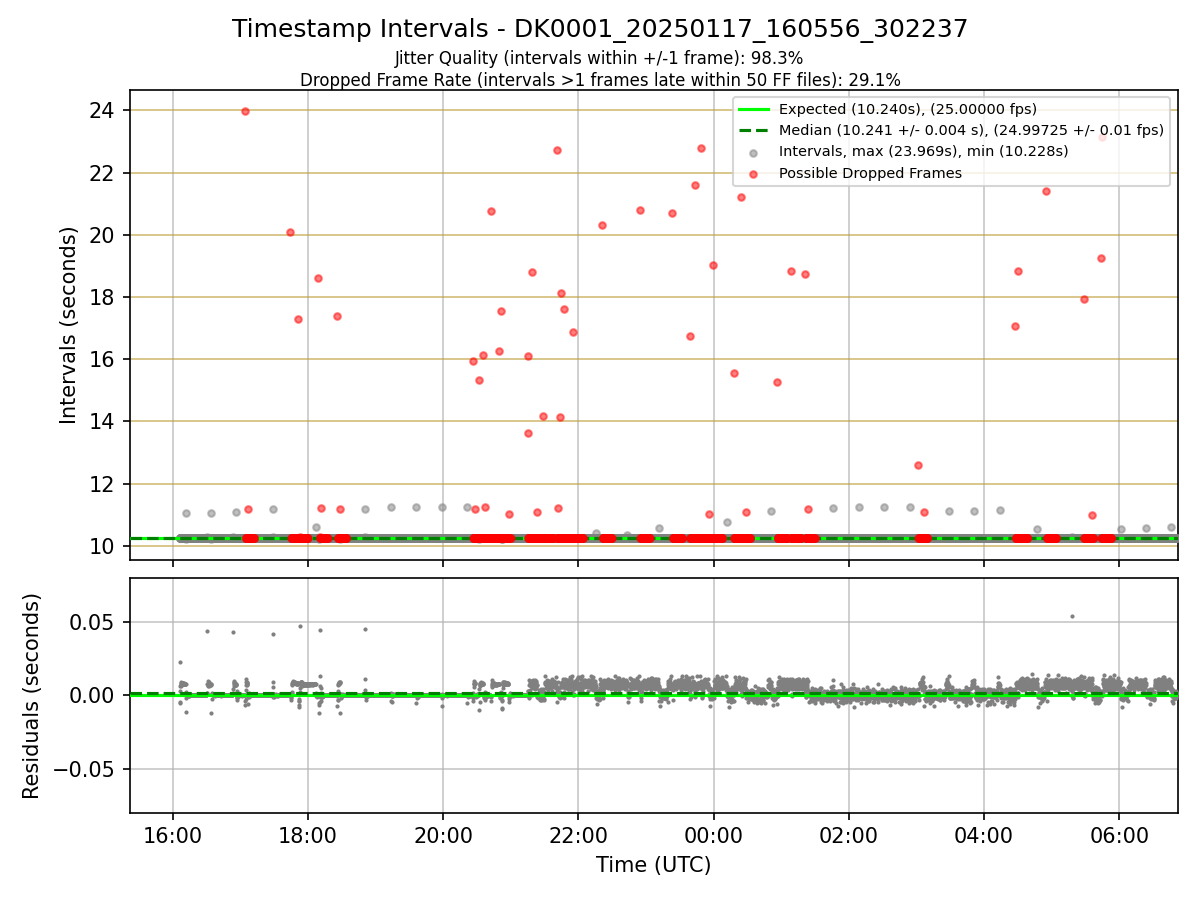Click legend entry 'Median (10.241 +/- 0.004 s)'
1200x900 pixels.
(x=971, y=130)
